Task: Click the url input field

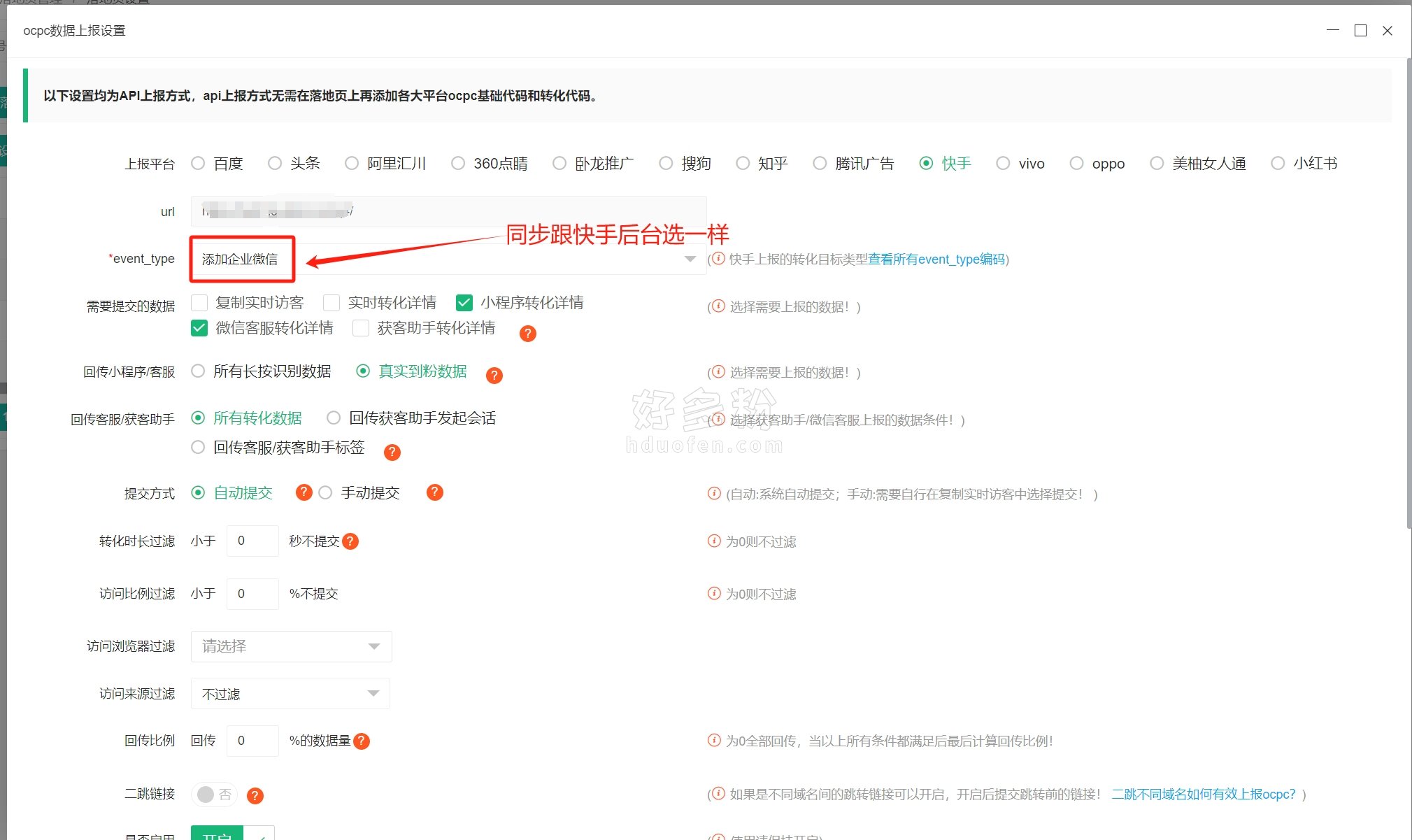Action: (448, 211)
